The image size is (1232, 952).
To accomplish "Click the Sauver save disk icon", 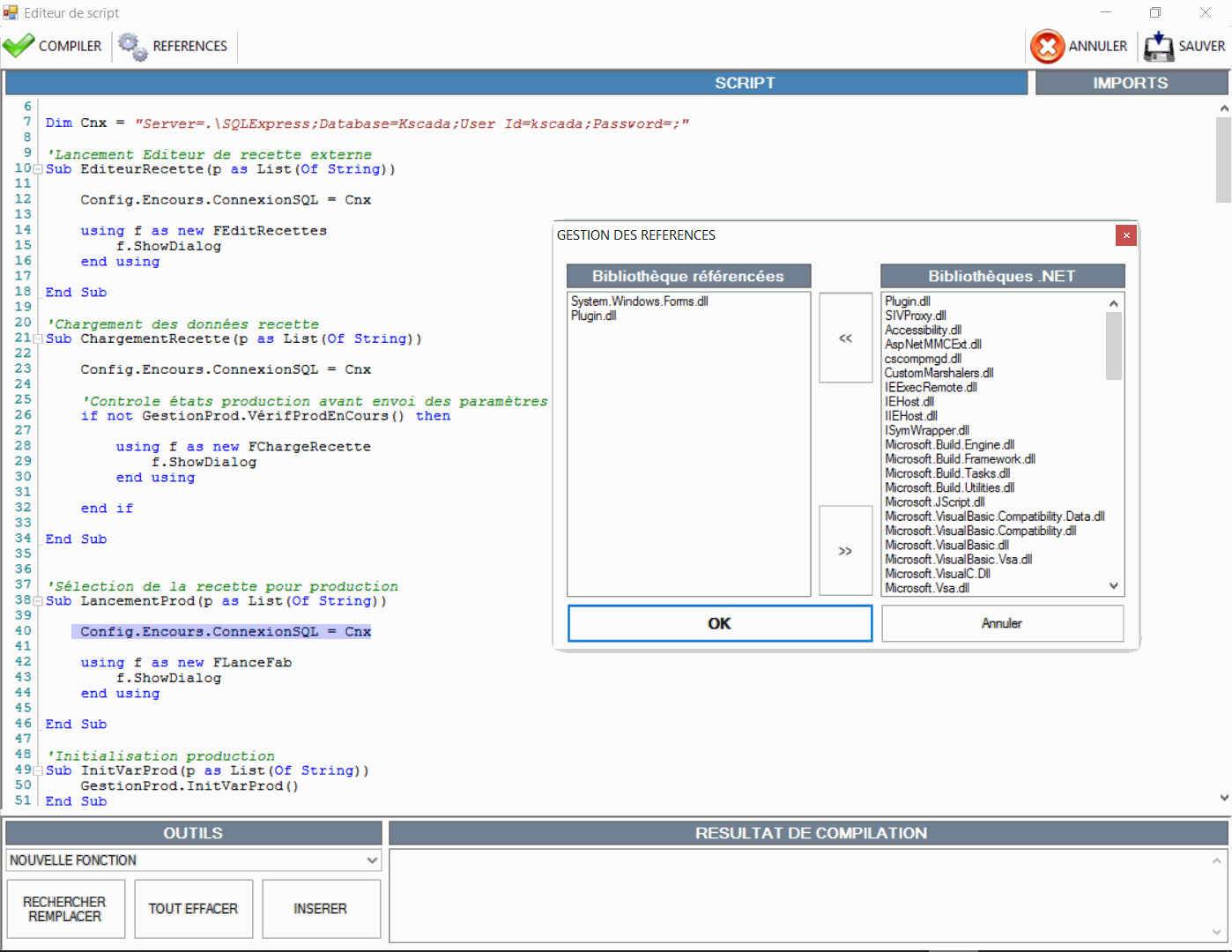I will click(1158, 47).
